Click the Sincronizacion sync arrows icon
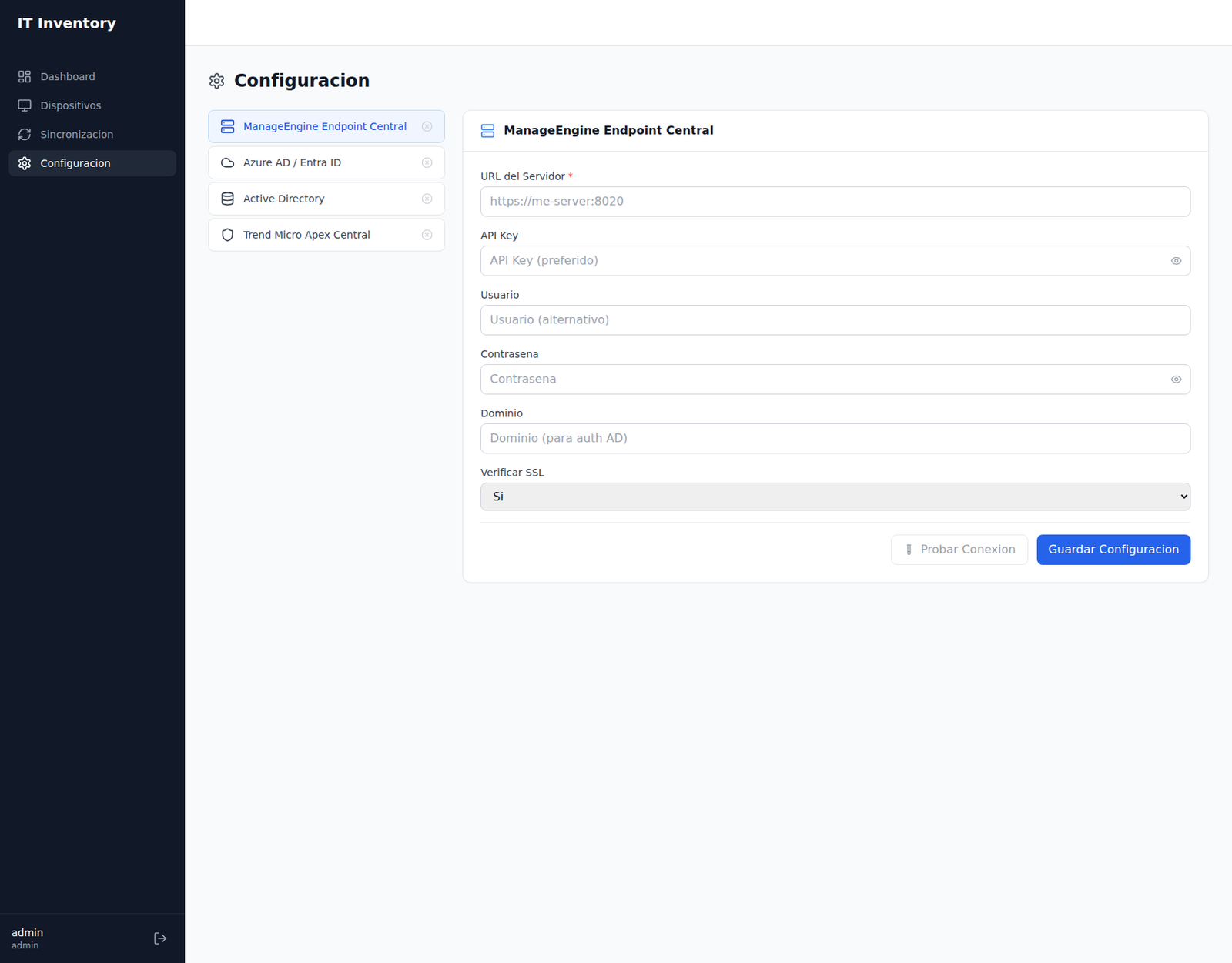 24,134
